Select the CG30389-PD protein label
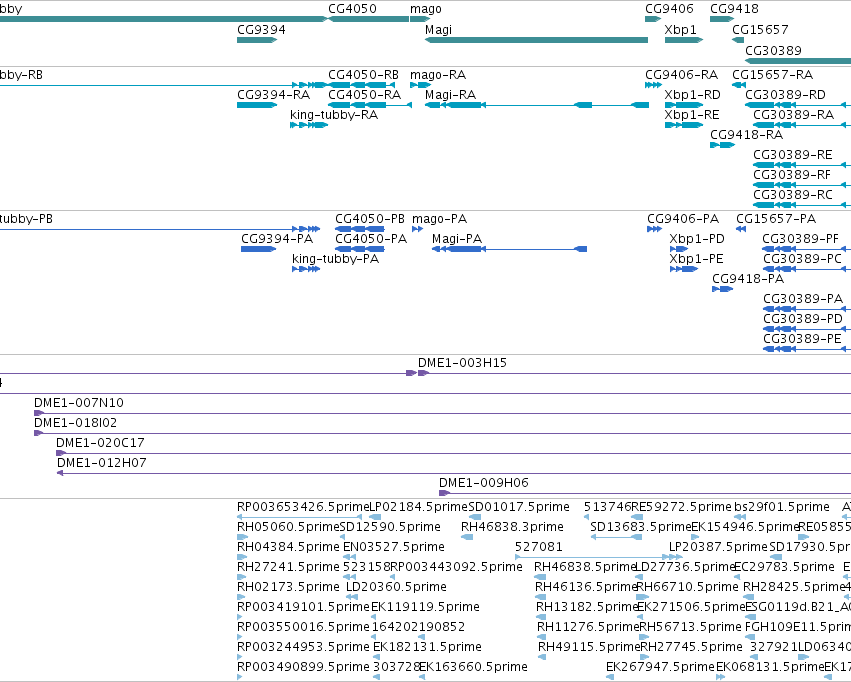This screenshot has width=851, height=682. tap(803, 320)
